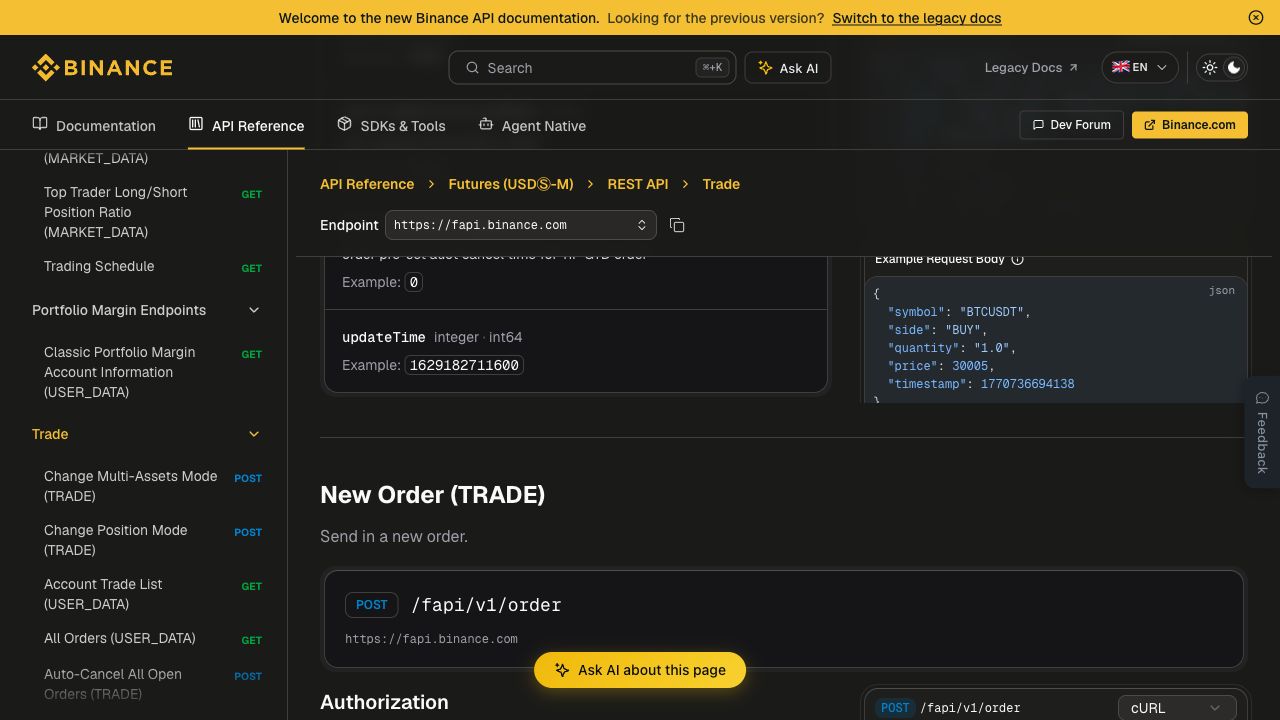Screen dimensions: 1280x720
Task: Click the New Order (TRADE) heading
Action: coord(432,495)
